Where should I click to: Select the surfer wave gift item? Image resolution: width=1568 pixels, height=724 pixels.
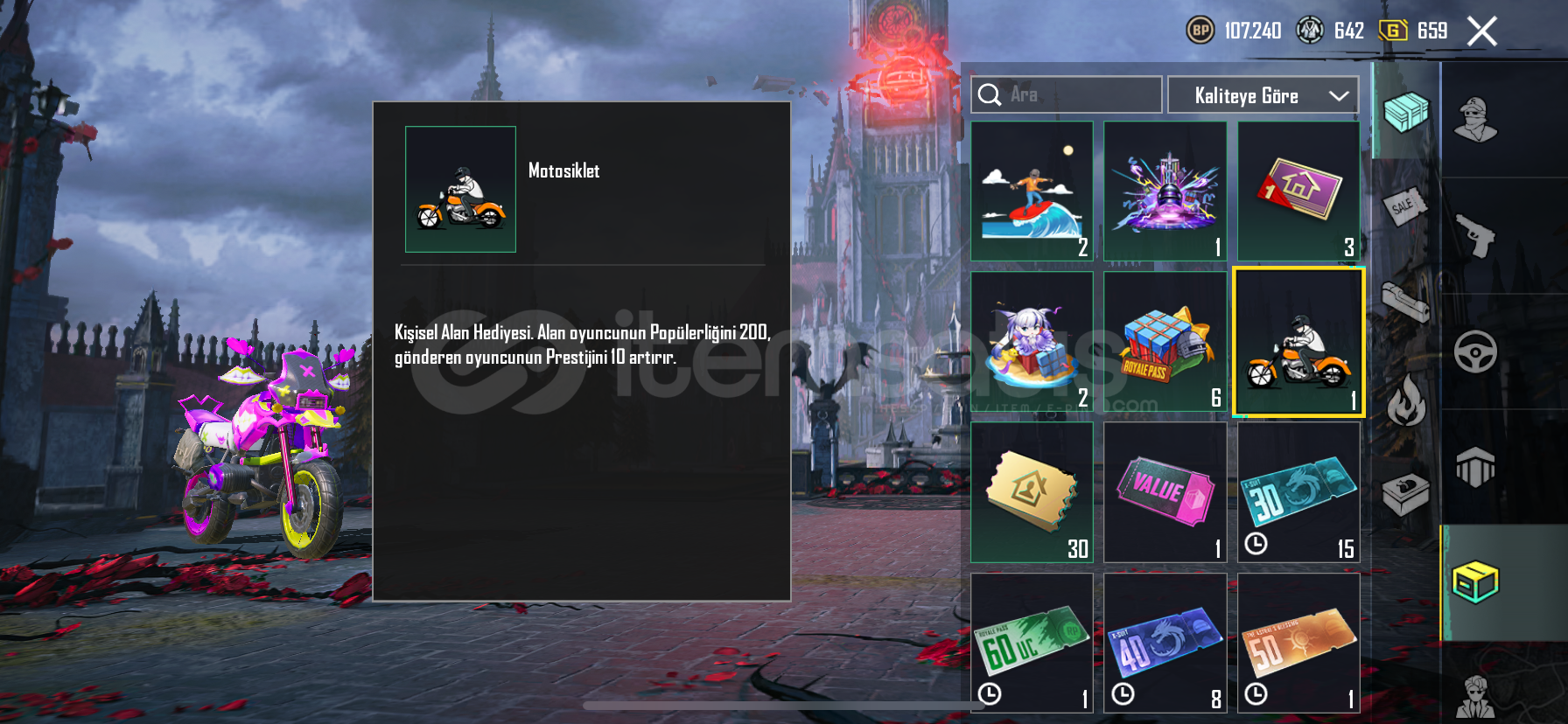coord(1032,191)
